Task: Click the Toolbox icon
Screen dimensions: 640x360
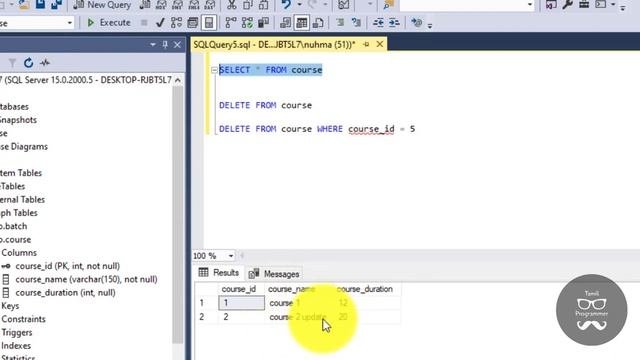Action: 584,5
